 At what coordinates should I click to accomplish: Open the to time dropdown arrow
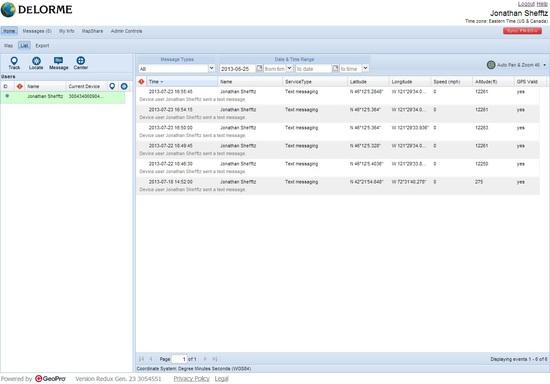tap(365, 68)
